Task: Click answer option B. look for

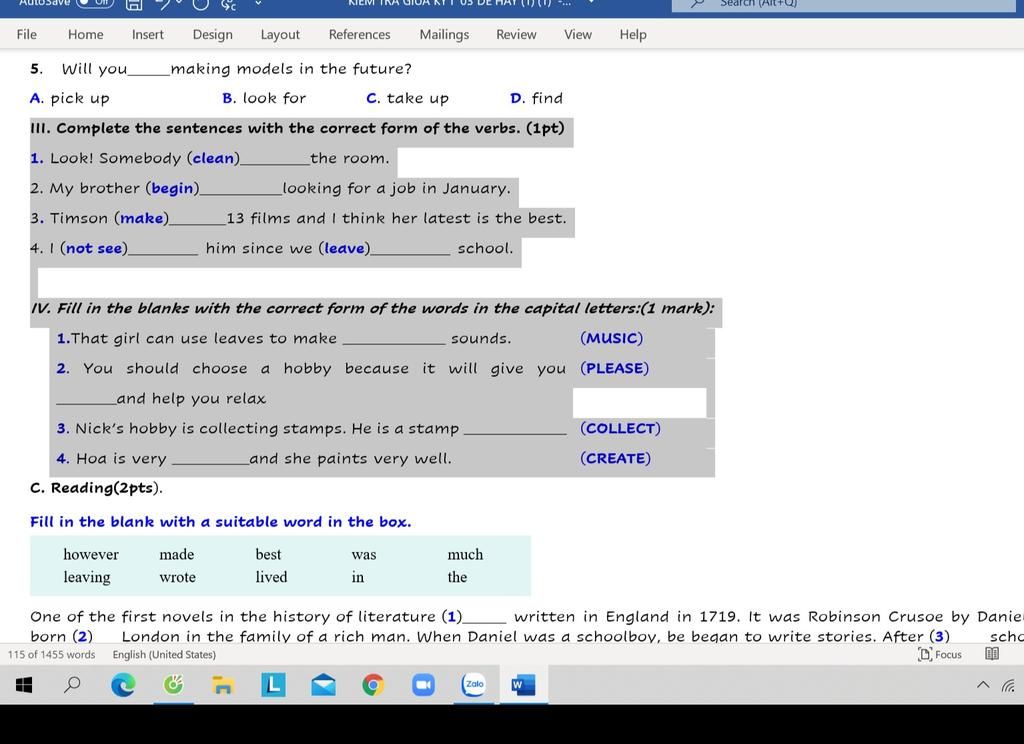Action: click(264, 98)
